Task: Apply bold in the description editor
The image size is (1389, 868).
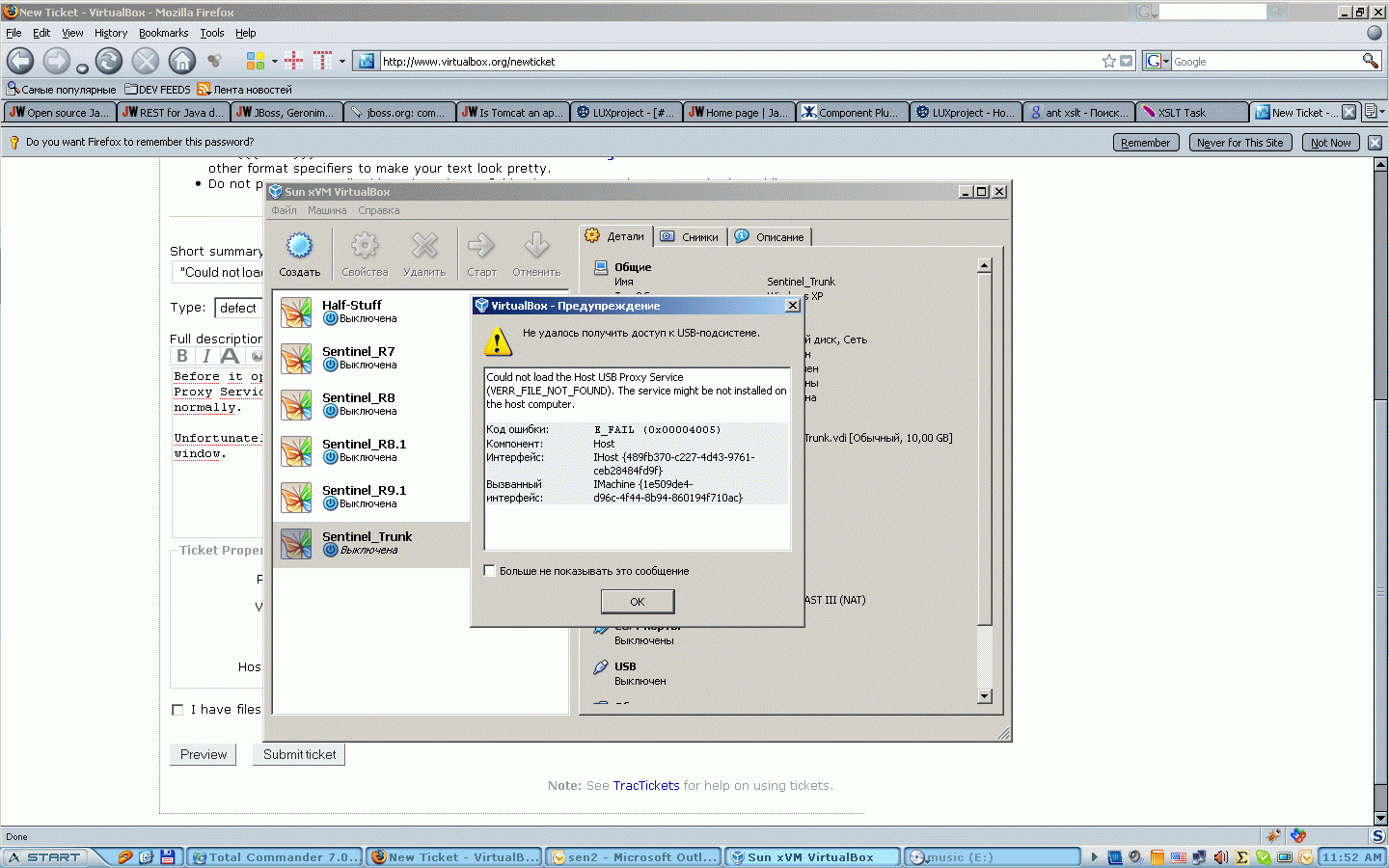Action: click(182, 356)
